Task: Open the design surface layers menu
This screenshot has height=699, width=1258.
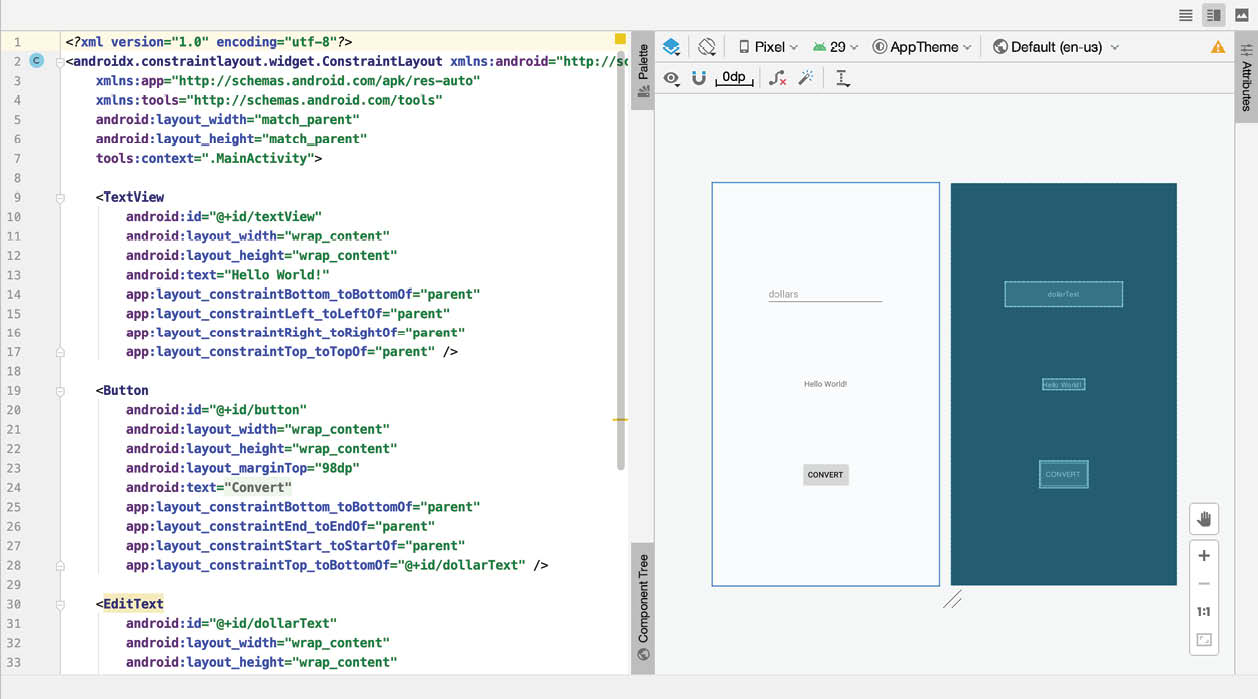Action: [672, 47]
